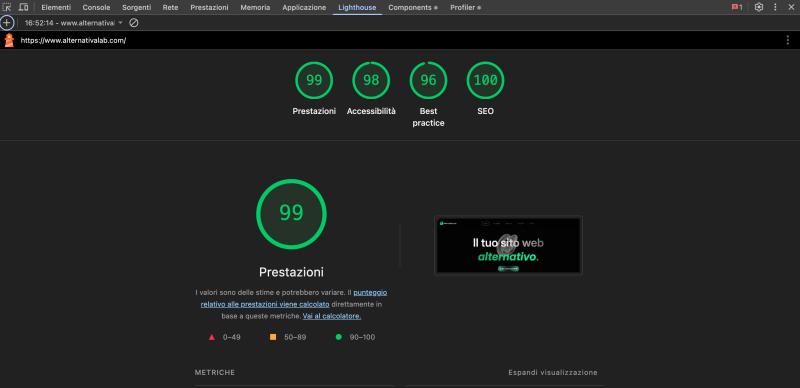Image resolution: width=800 pixels, height=388 pixels.
Task: Click Espandi visualizzazione toggle
Action: (553, 373)
